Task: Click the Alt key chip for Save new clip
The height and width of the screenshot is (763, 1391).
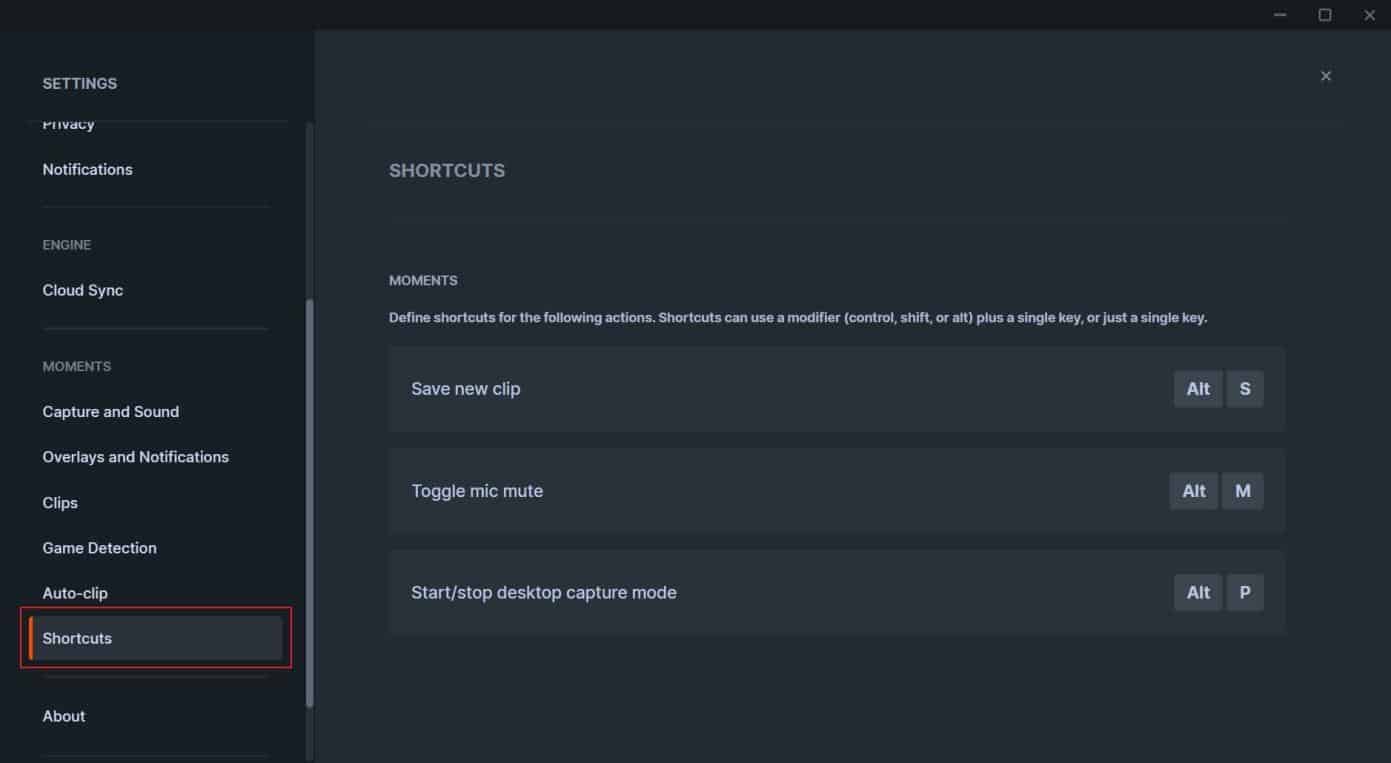Action: (x=1197, y=388)
